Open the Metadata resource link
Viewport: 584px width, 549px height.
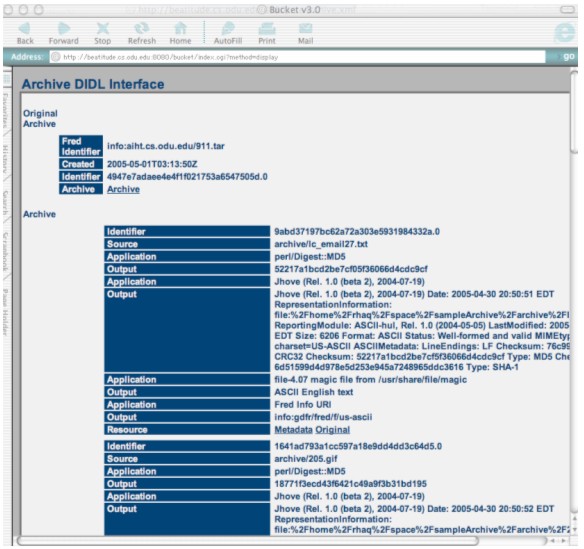[293, 429]
